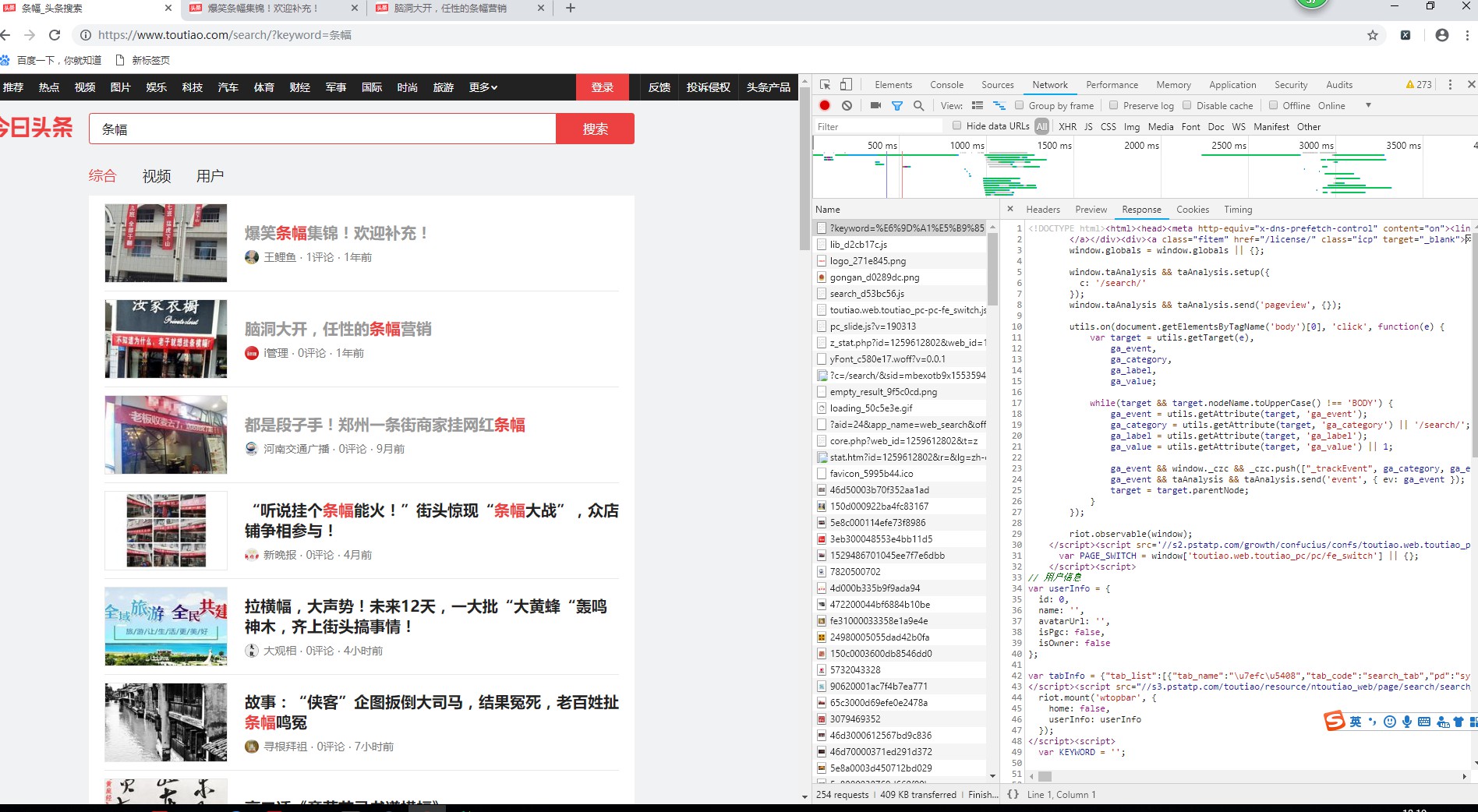Screen dimensions: 1478x812
Task: Close the request details pane
Action: 1010,209
